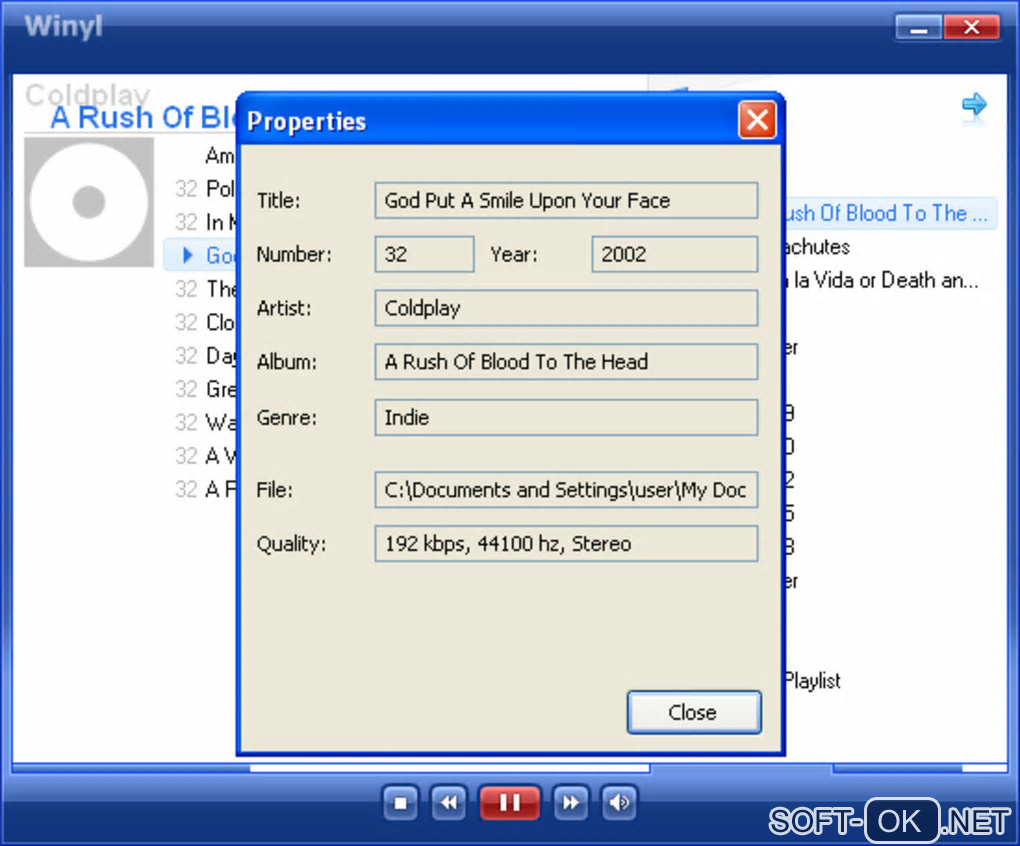Click the 'A Rush Of Bl' album heading
The image size is (1020, 846).
(143, 118)
